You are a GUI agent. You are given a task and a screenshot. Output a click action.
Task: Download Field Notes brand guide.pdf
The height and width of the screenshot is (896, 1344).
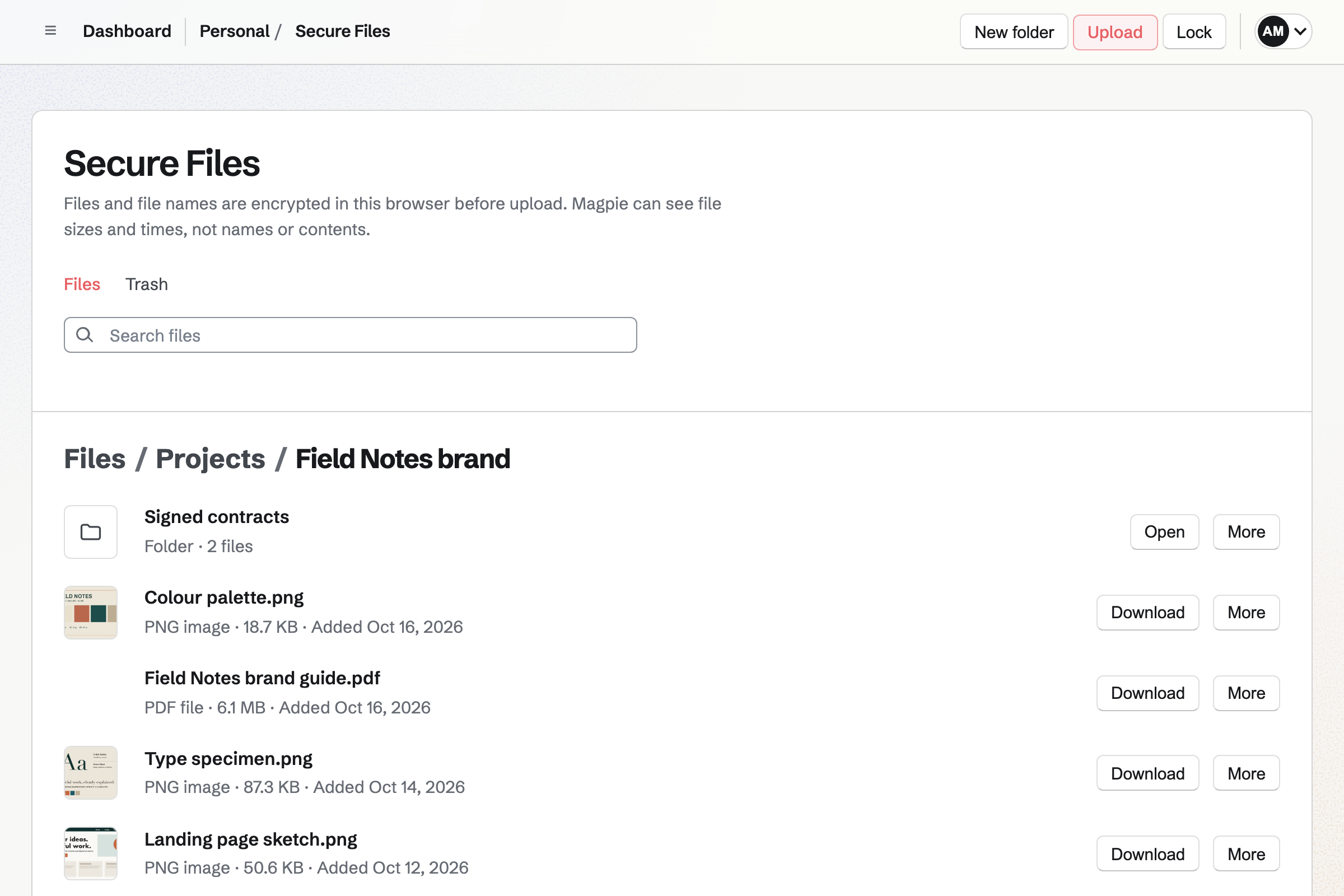1147,693
